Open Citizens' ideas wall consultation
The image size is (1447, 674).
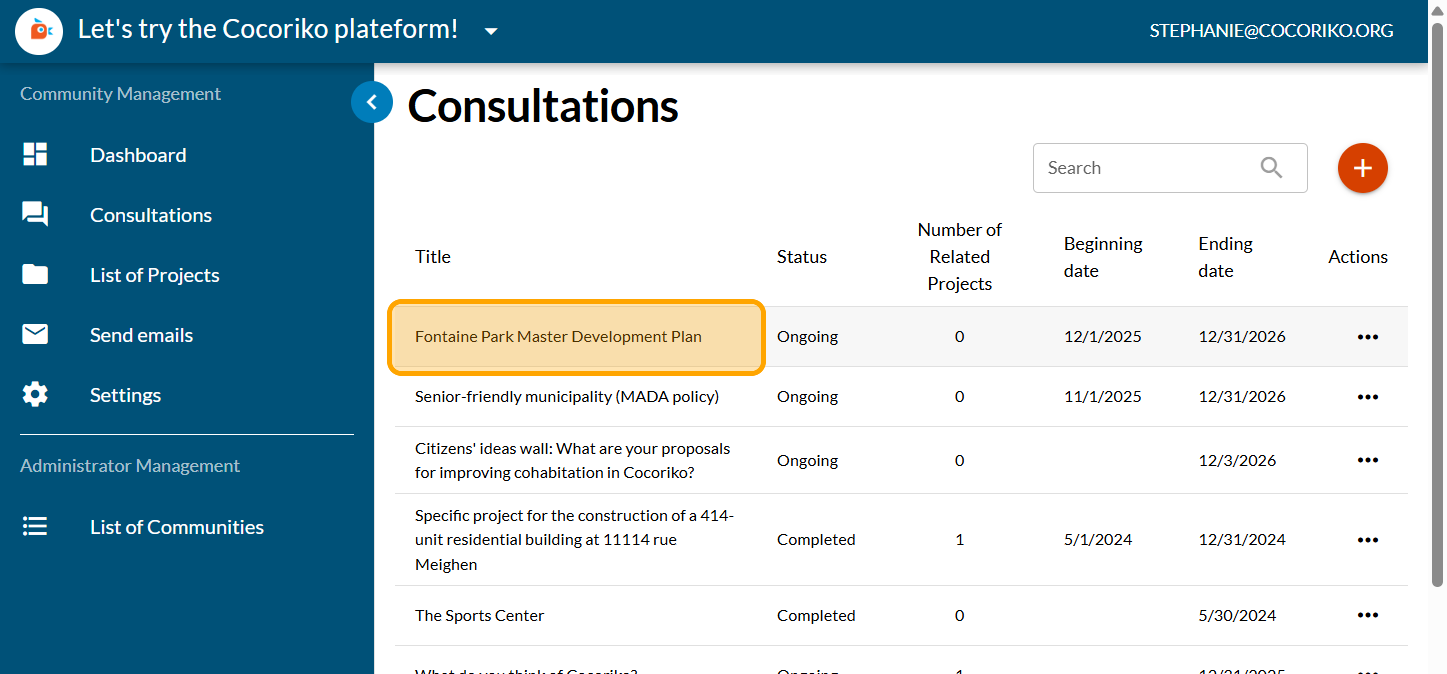click(572, 460)
